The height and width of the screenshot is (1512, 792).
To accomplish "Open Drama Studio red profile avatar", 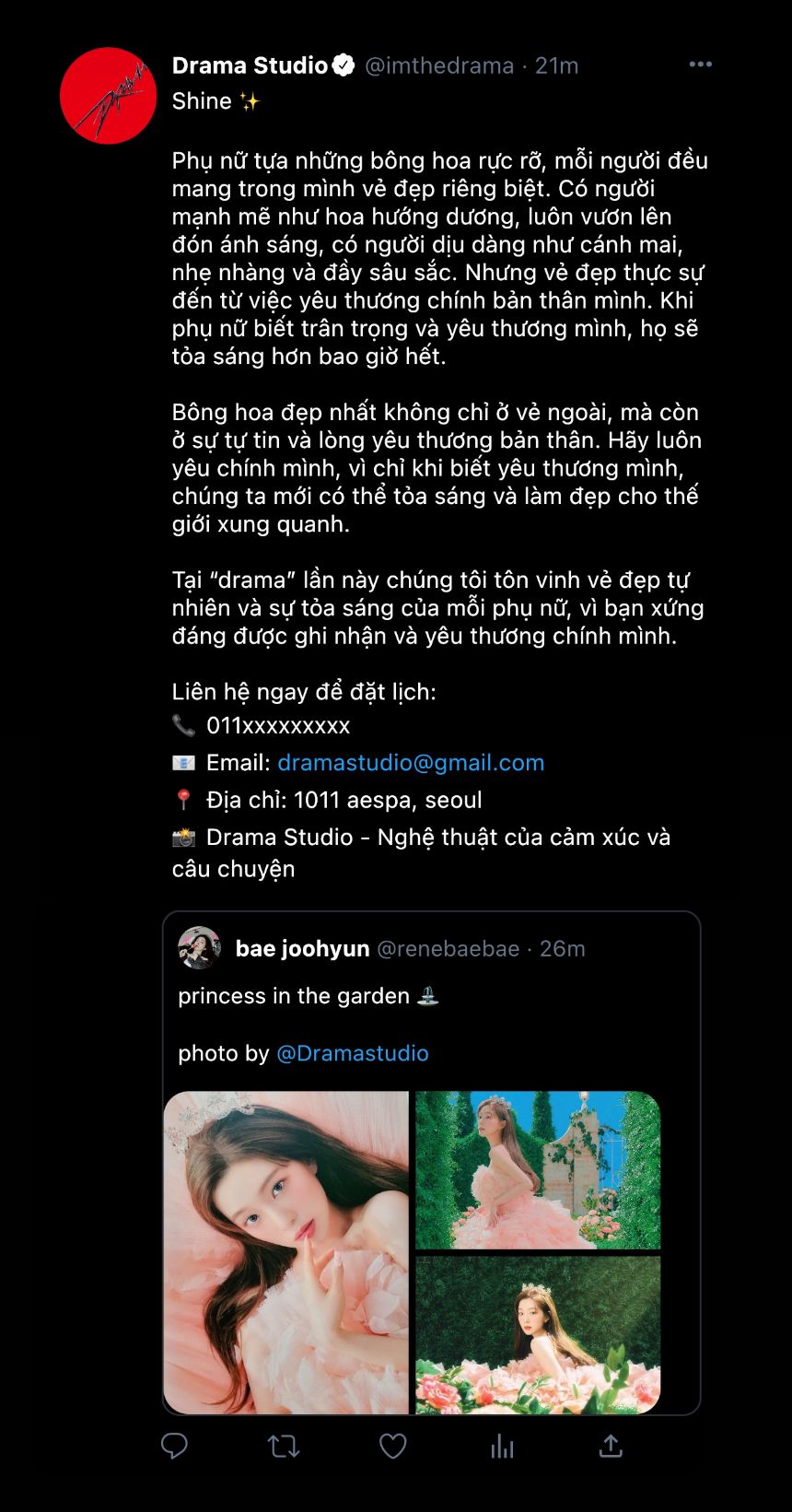I will point(108,96).
